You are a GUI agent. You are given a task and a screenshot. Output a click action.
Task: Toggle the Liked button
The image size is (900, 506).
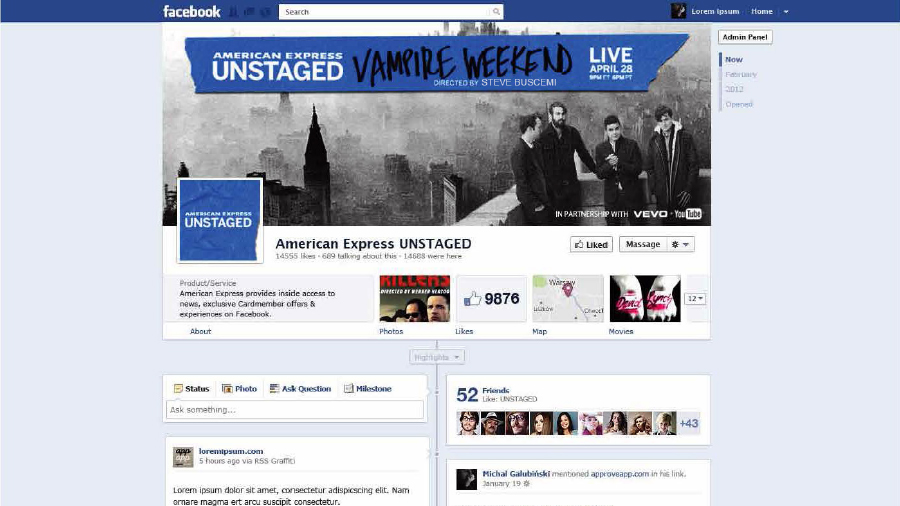click(x=591, y=244)
